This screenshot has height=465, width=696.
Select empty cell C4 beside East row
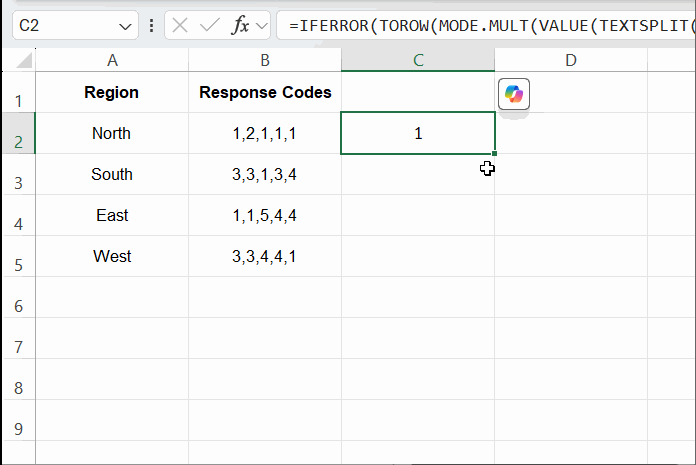(418, 215)
